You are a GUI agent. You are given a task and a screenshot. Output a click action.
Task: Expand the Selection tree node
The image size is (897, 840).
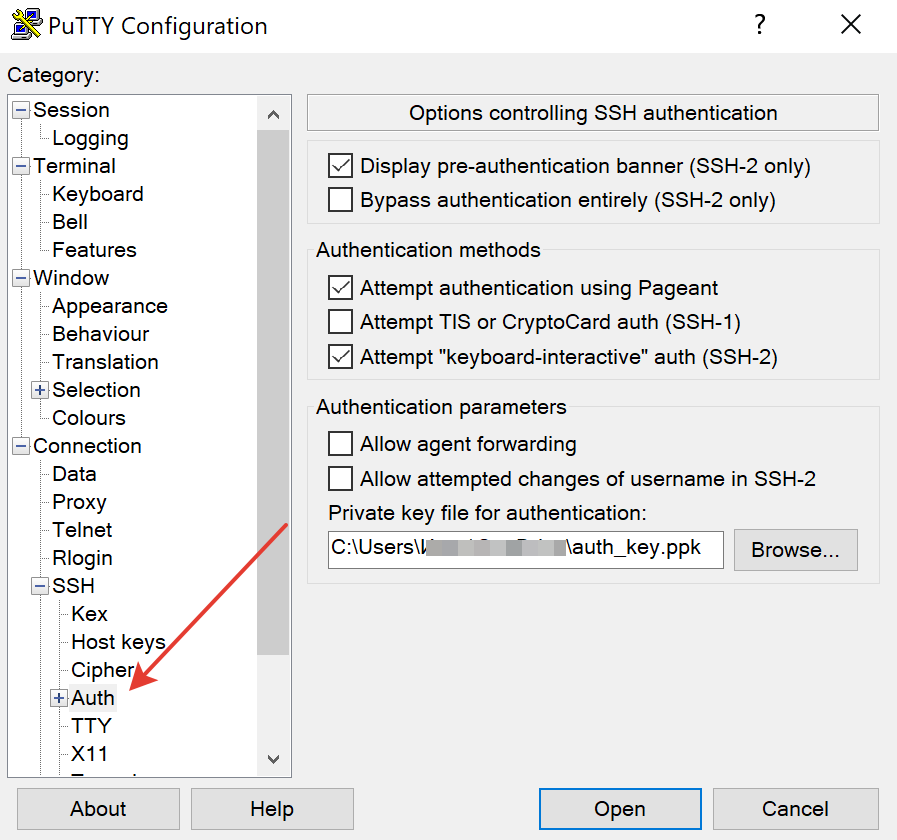coord(40,390)
